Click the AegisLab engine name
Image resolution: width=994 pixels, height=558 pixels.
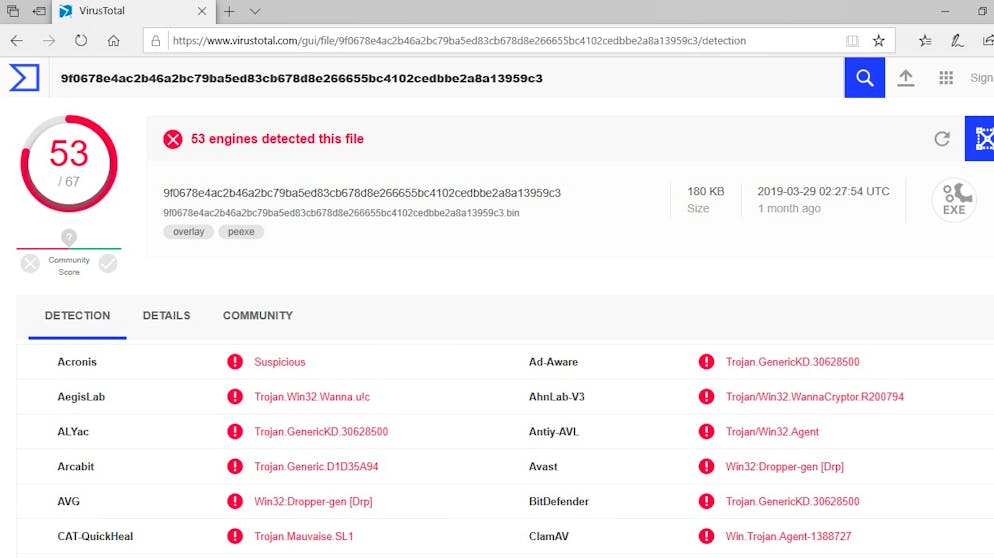pyautogui.click(x=81, y=397)
